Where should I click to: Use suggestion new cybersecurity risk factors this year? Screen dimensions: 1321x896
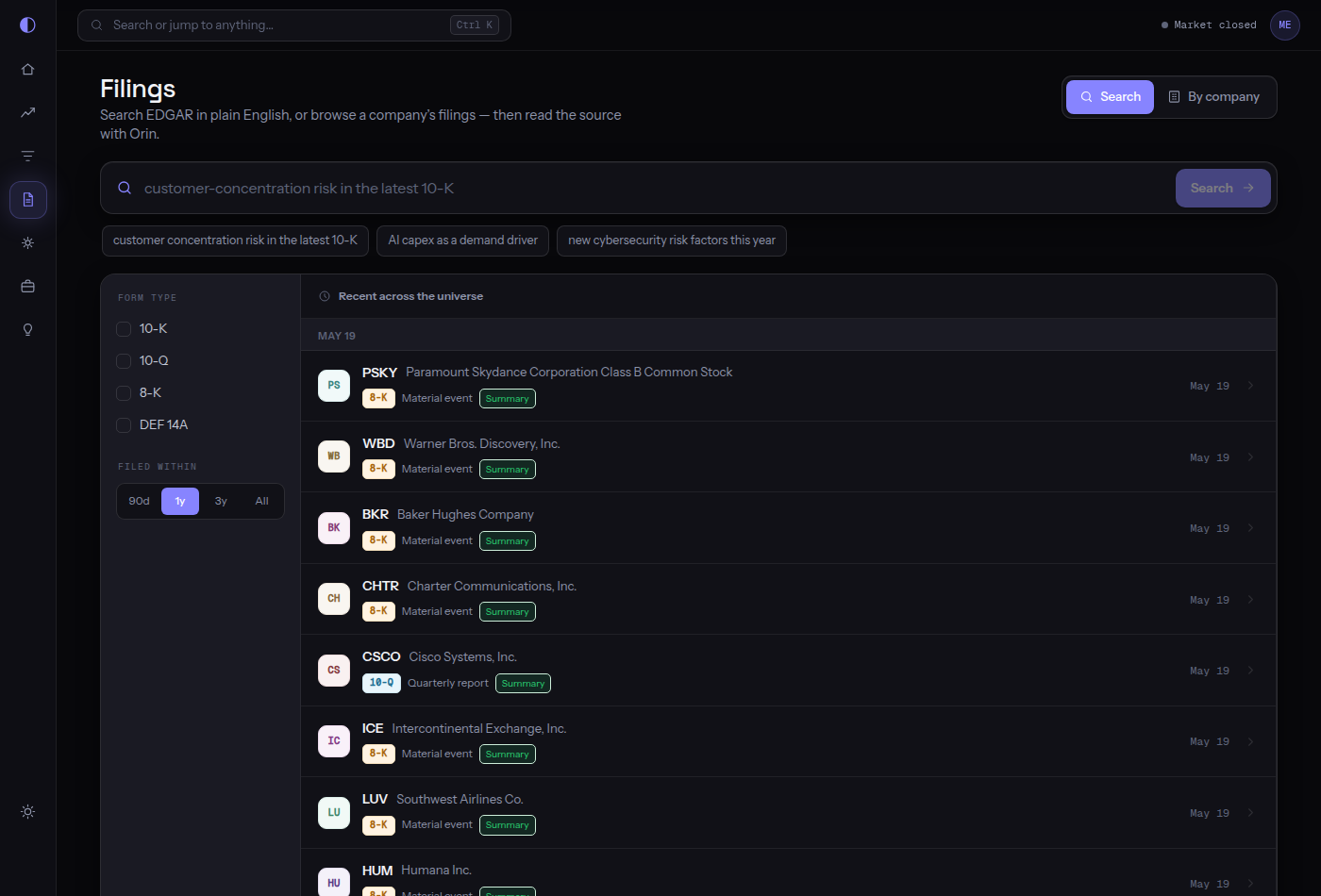point(672,241)
